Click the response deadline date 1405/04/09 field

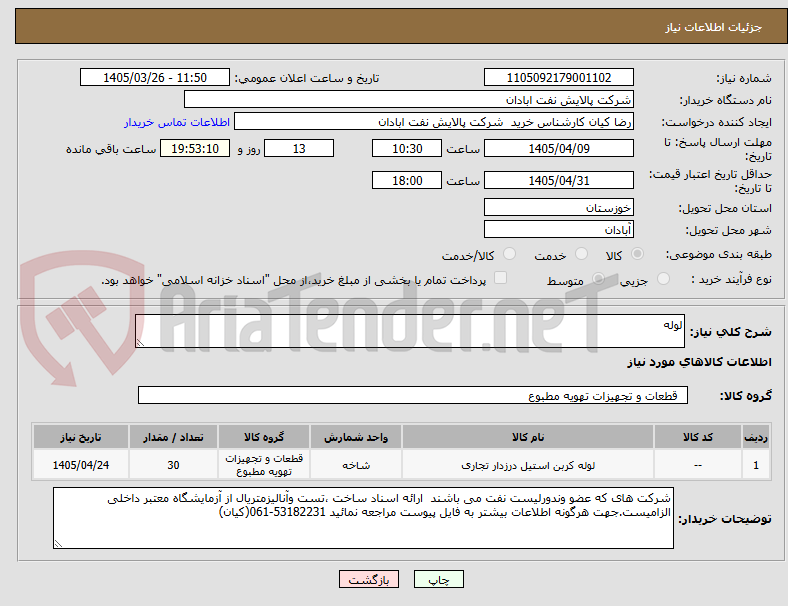[x=559, y=148]
